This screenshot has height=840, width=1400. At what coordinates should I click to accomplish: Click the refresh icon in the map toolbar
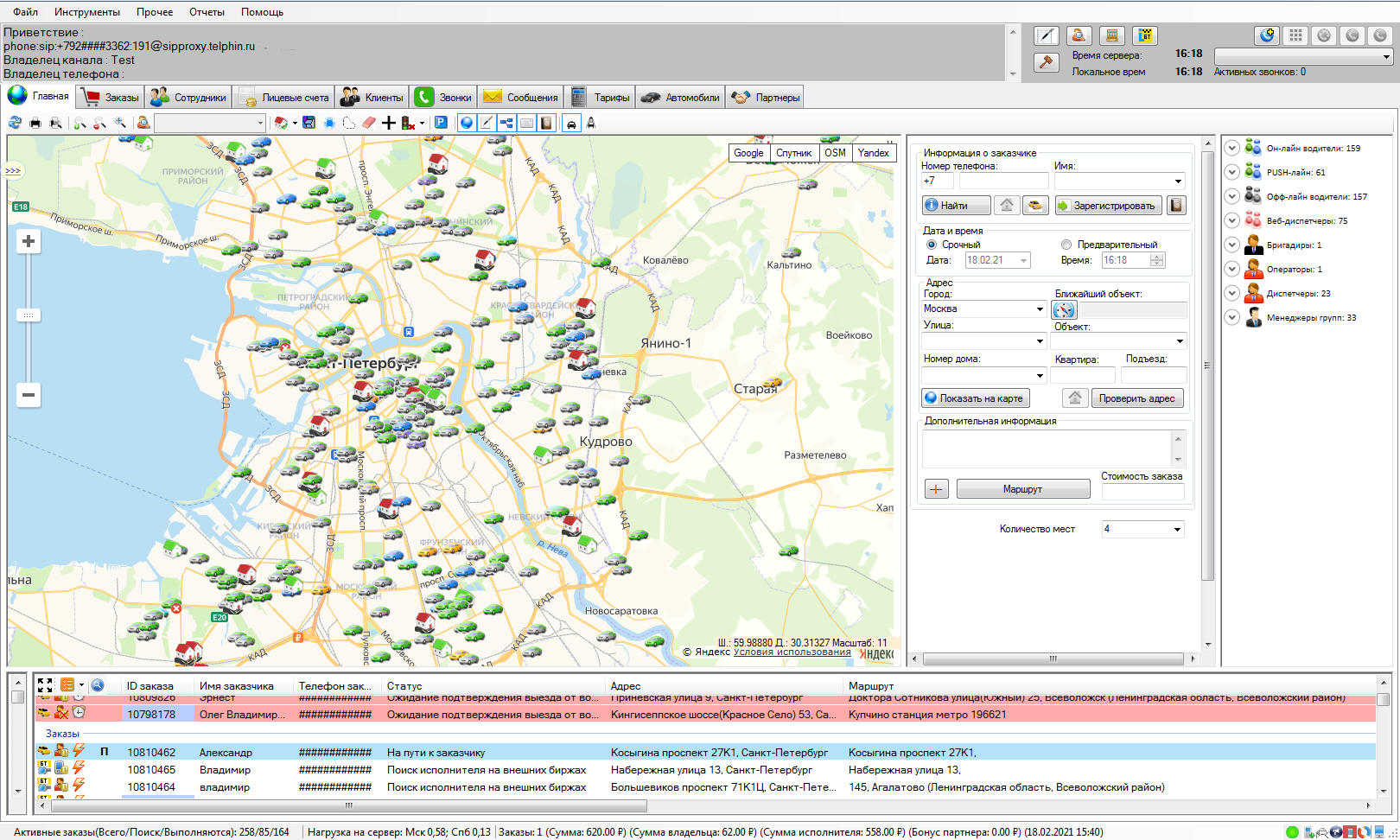pyautogui.click(x=15, y=123)
